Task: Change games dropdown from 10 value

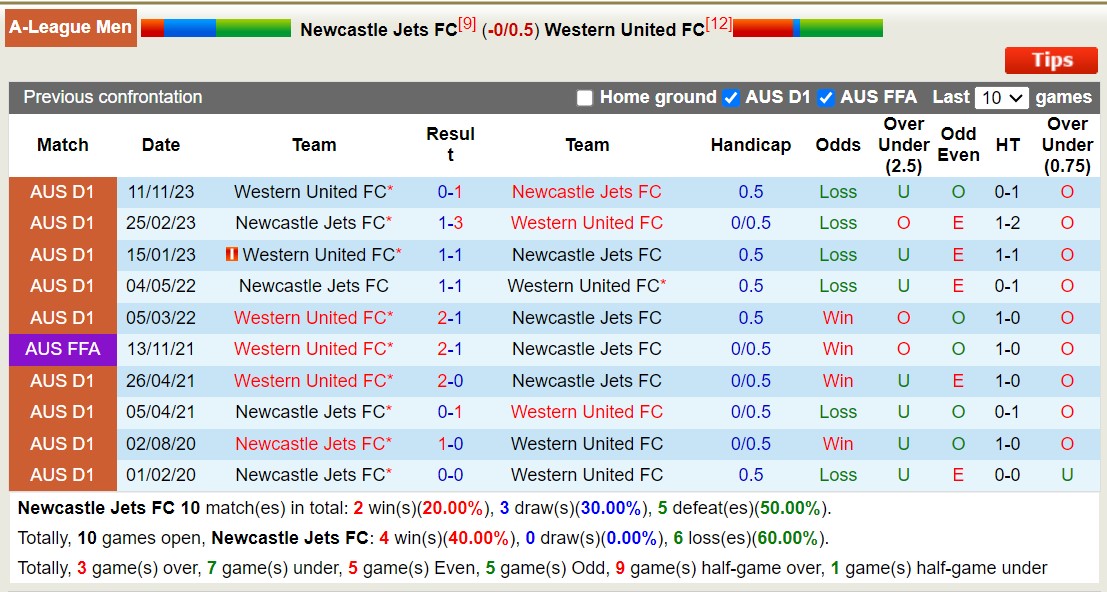Action: click(x=1000, y=98)
